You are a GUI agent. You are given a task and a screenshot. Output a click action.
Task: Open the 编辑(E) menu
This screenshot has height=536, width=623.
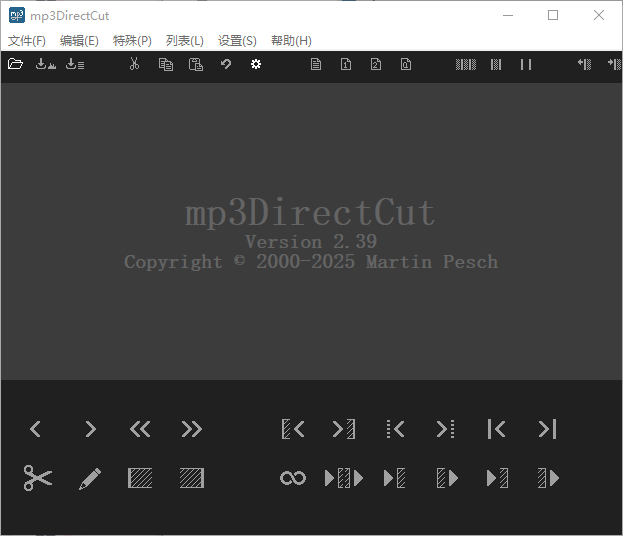(x=79, y=41)
